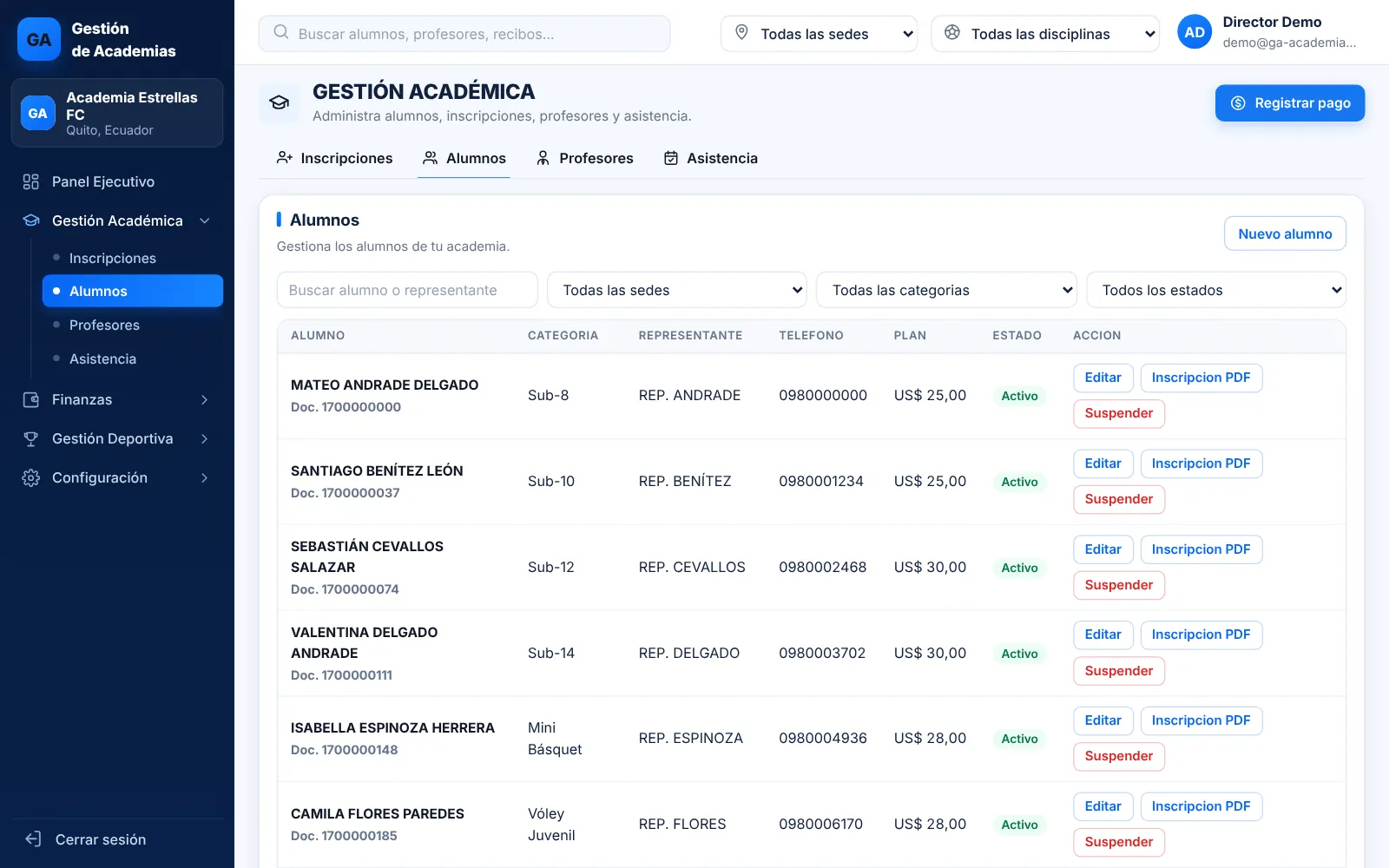Click the graduation cap icon beside page title
Screen dimensions: 1389x868
279,102
